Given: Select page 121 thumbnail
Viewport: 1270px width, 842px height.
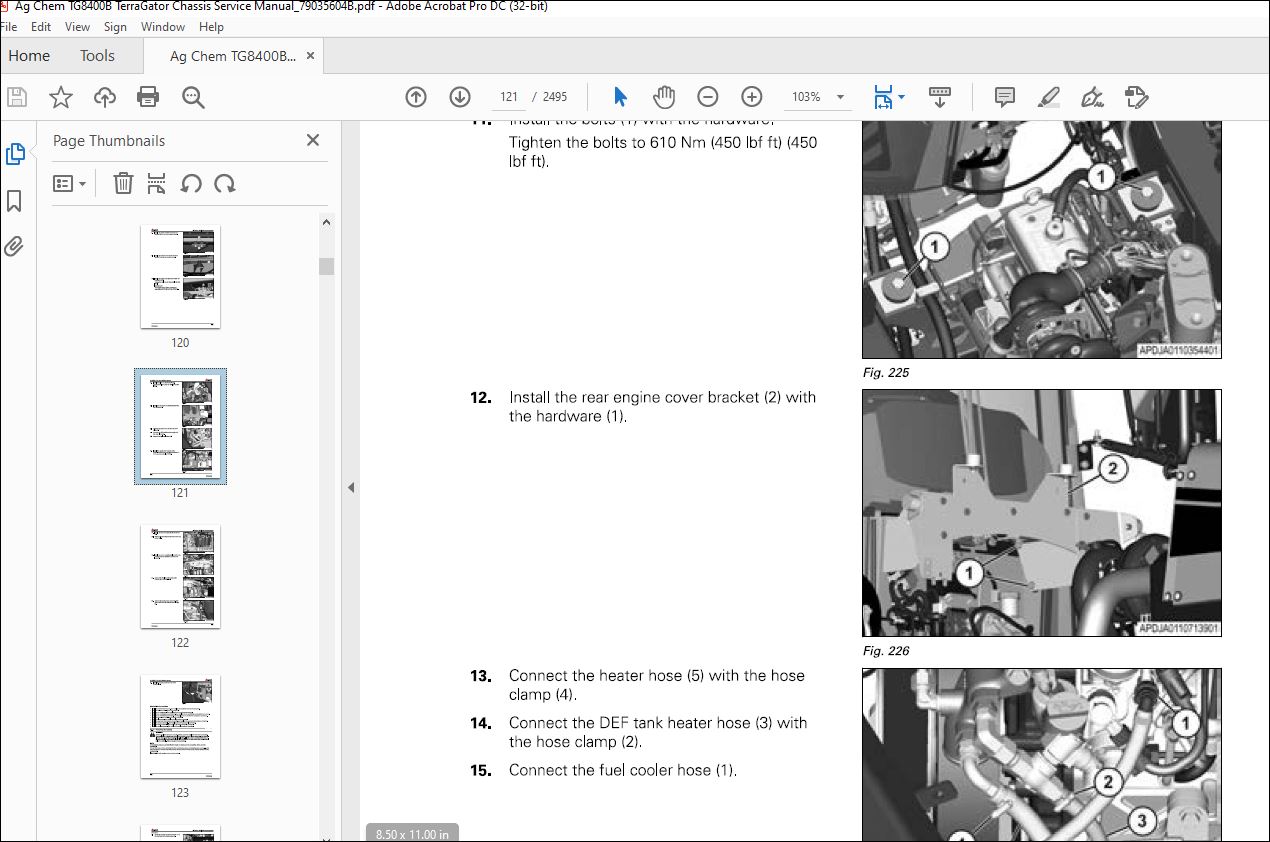Looking at the screenshot, I should pyautogui.click(x=180, y=427).
